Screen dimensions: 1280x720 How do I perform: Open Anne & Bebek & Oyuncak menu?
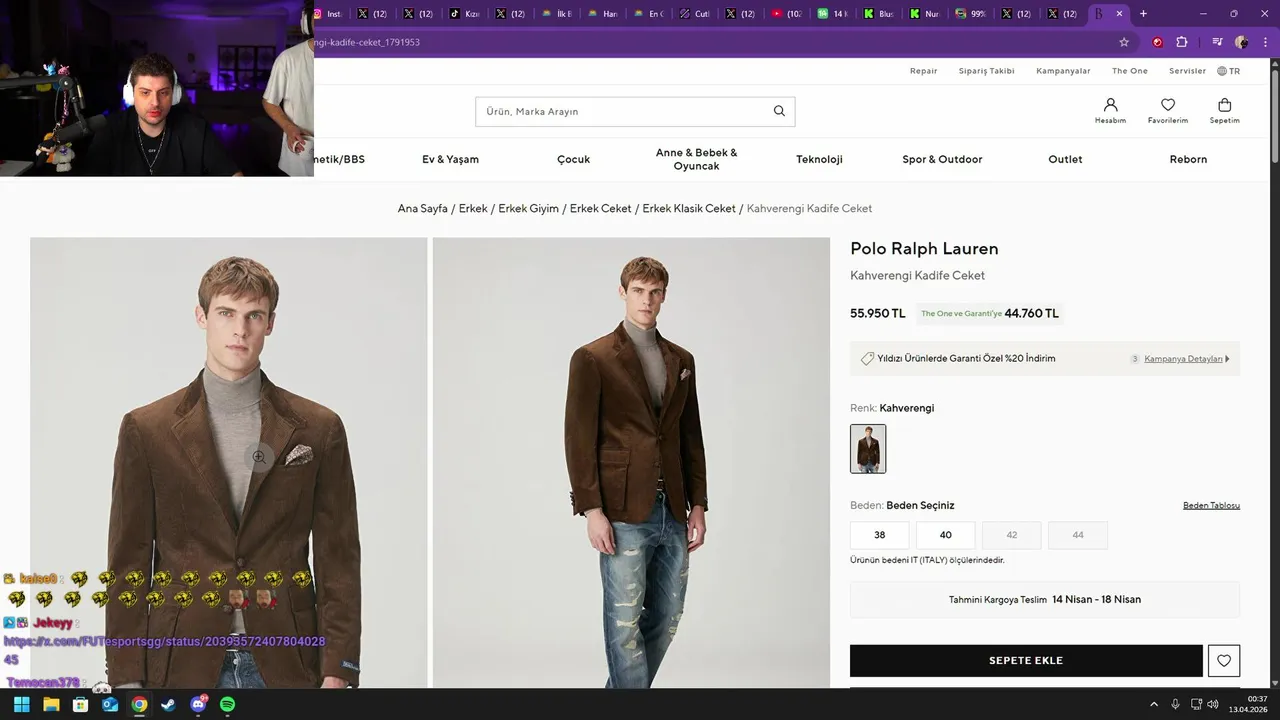coord(696,159)
